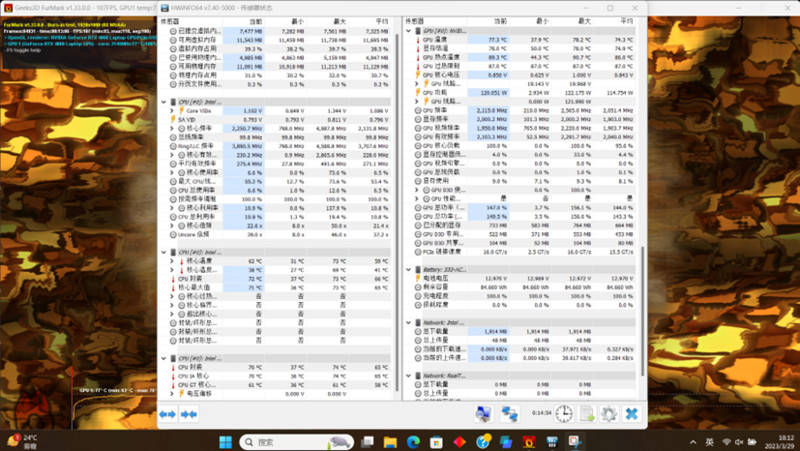Click 最大 column header in right panel
800x451 pixels.
click(x=585, y=21)
